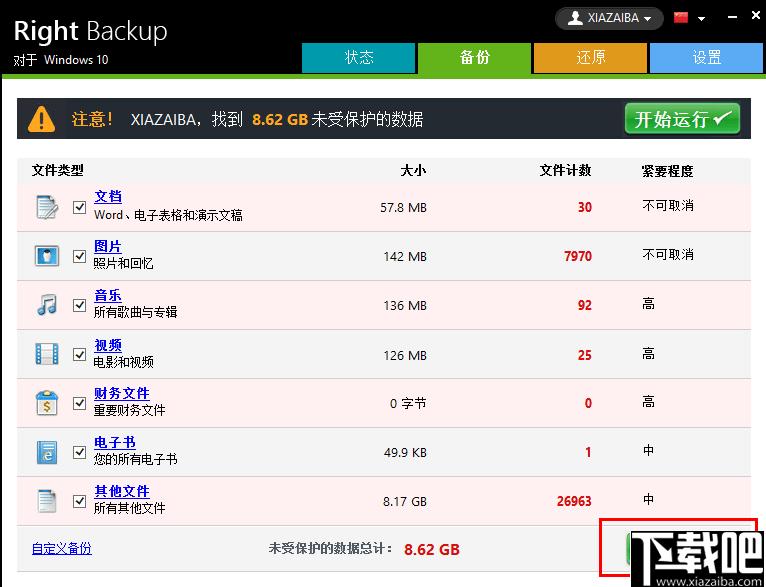This screenshot has height=587, width=766.
Task: Uncheck the 其他文件 other files checkbox
Action: click(x=79, y=501)
